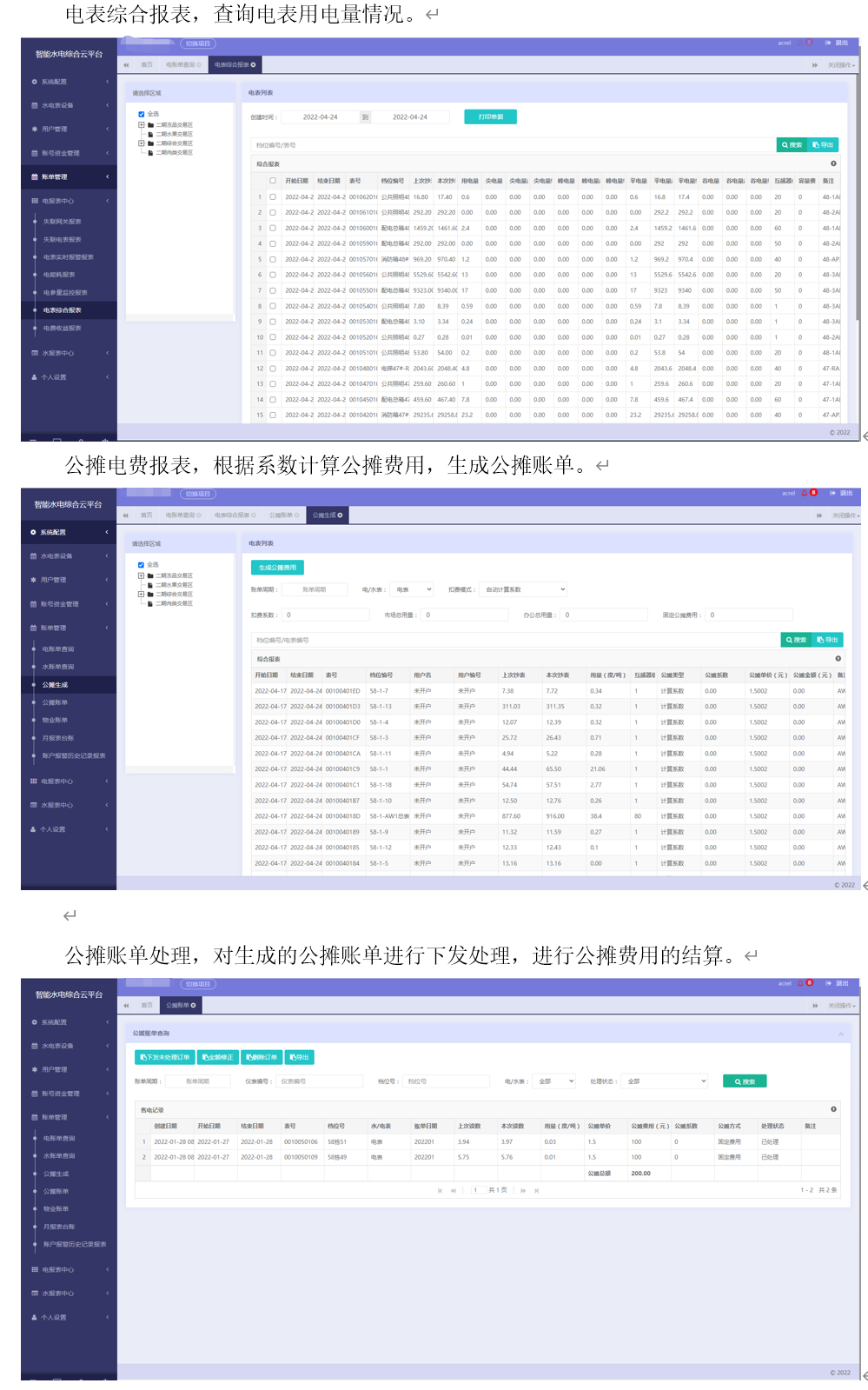Click 扣费系数 input field

tap(327, 615)
